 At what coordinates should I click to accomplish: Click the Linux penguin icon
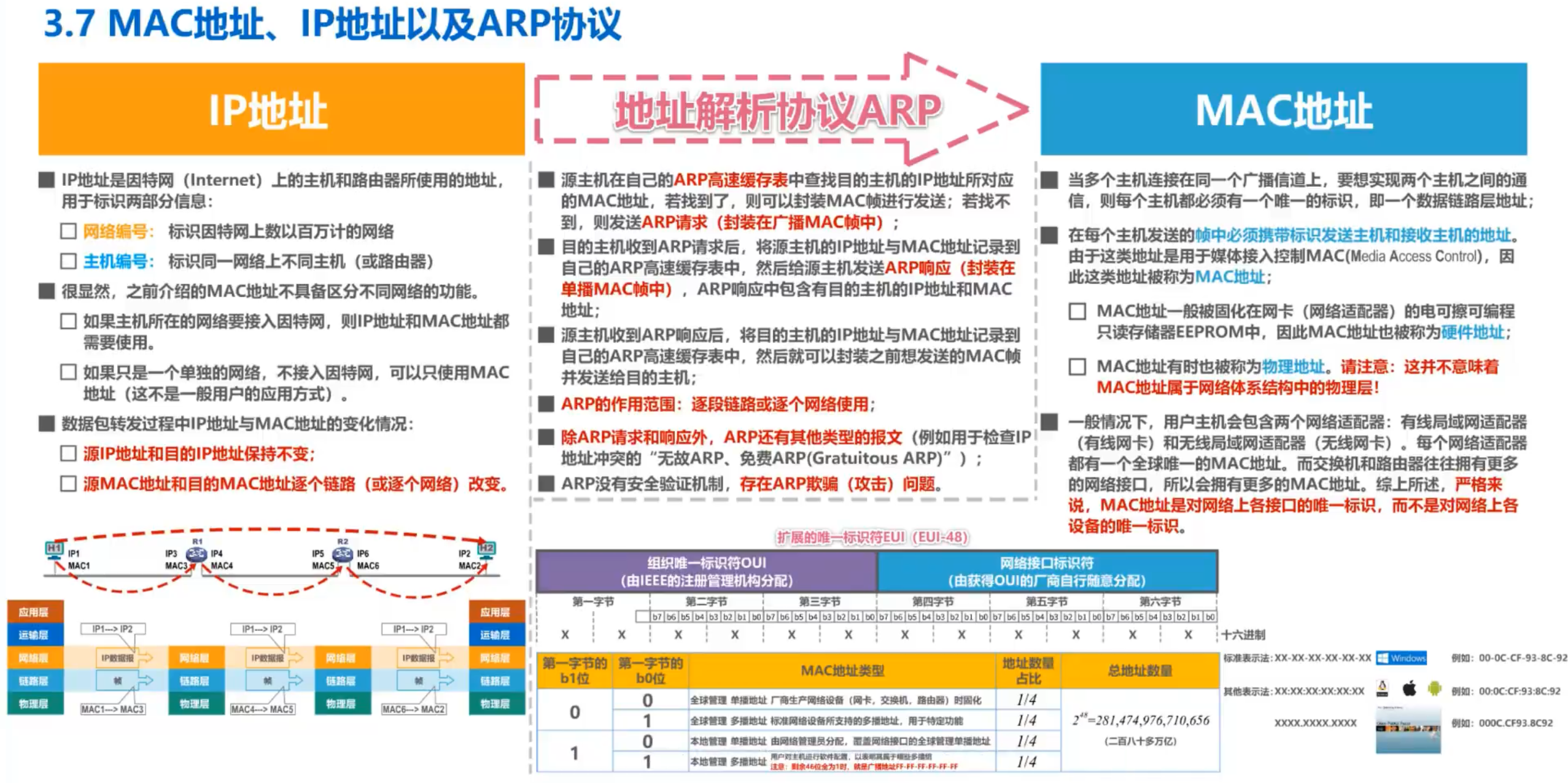1382,688
